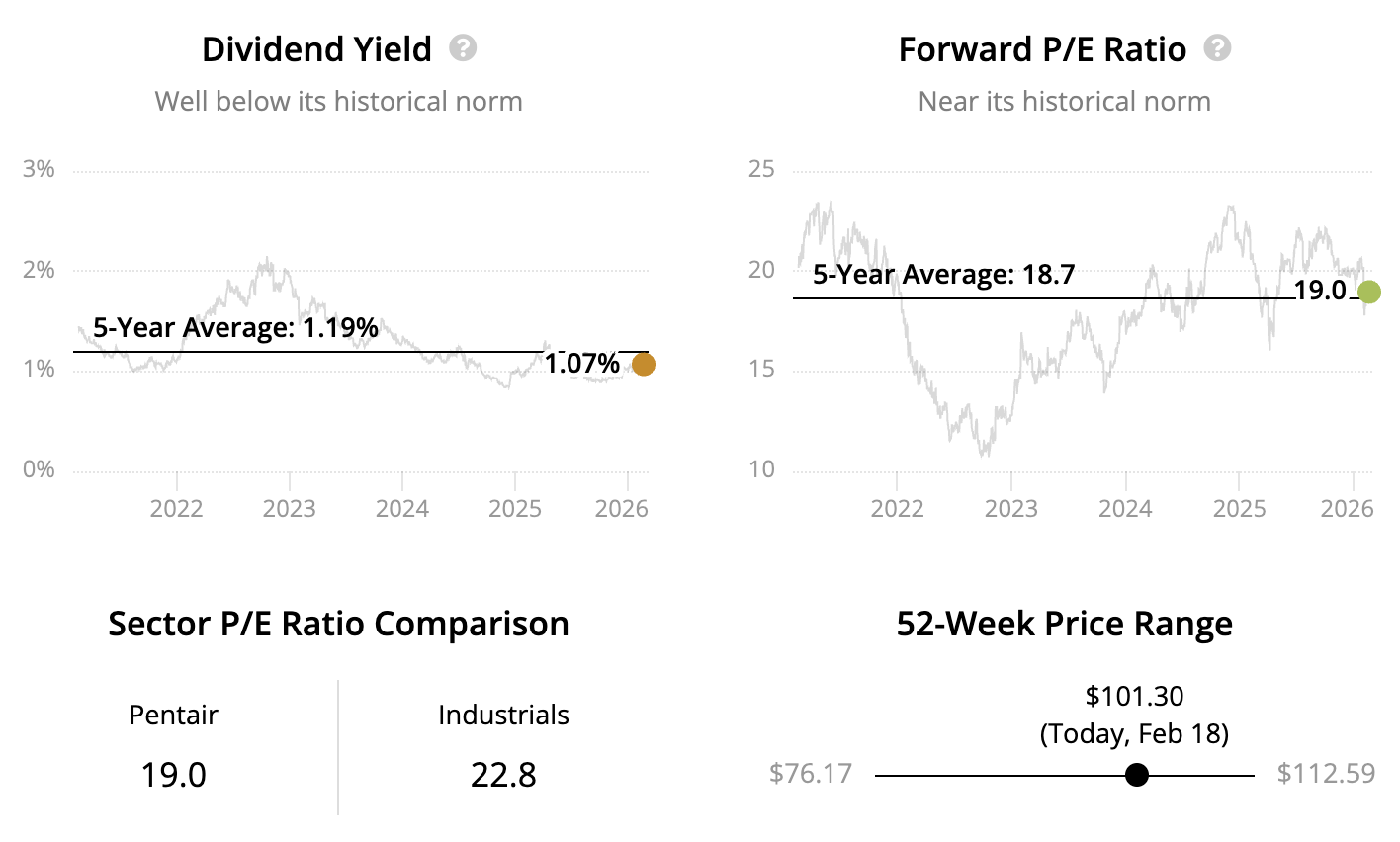
Task: Click the Pentair P/E value 19.0
Action: 173,774
